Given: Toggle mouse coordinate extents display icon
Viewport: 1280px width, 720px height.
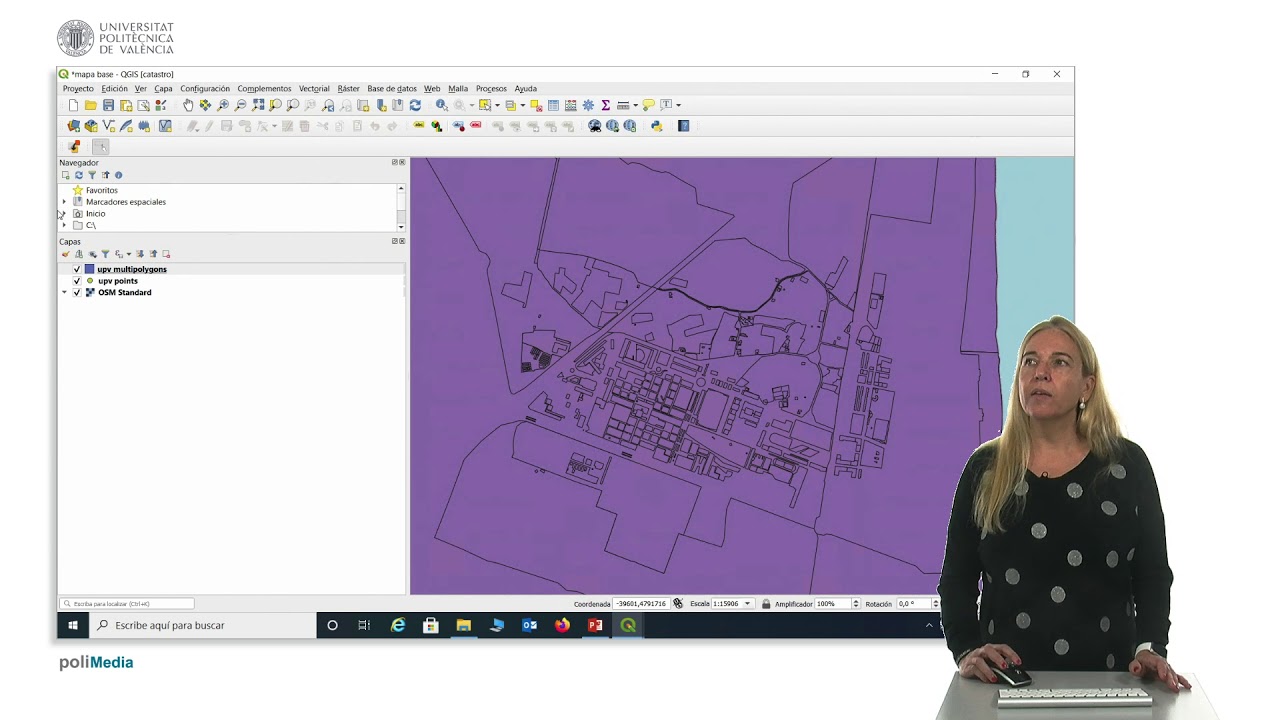Looking at the screenshot, I should click(x=678, y=604).
